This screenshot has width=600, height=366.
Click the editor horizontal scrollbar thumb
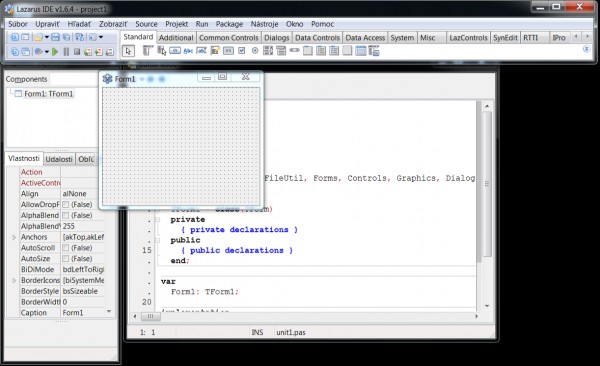click(x=150, y=316)
